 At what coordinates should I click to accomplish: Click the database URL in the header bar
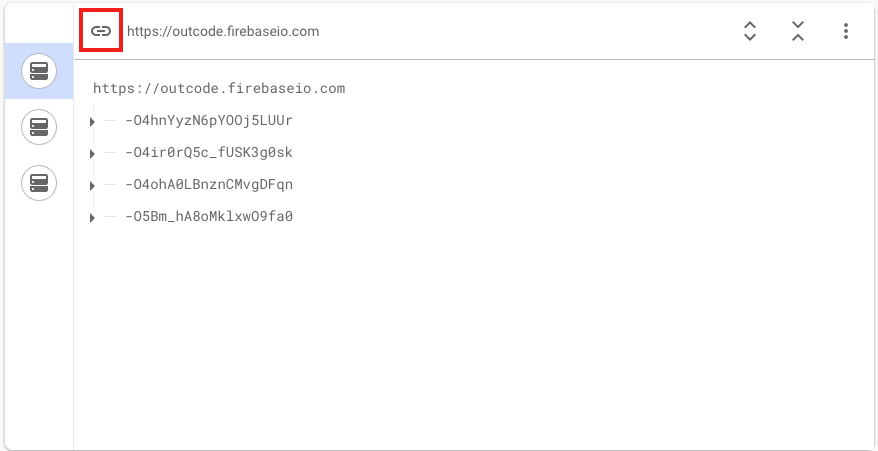[x=223, y=31]
